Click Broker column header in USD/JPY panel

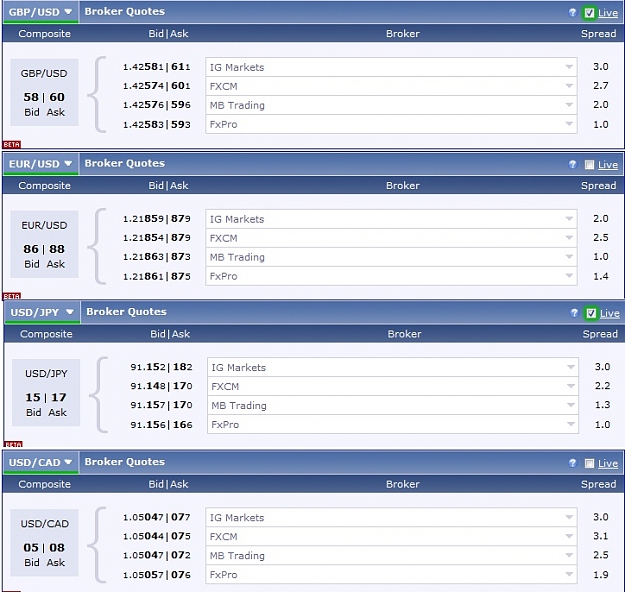tap(405, 334)
